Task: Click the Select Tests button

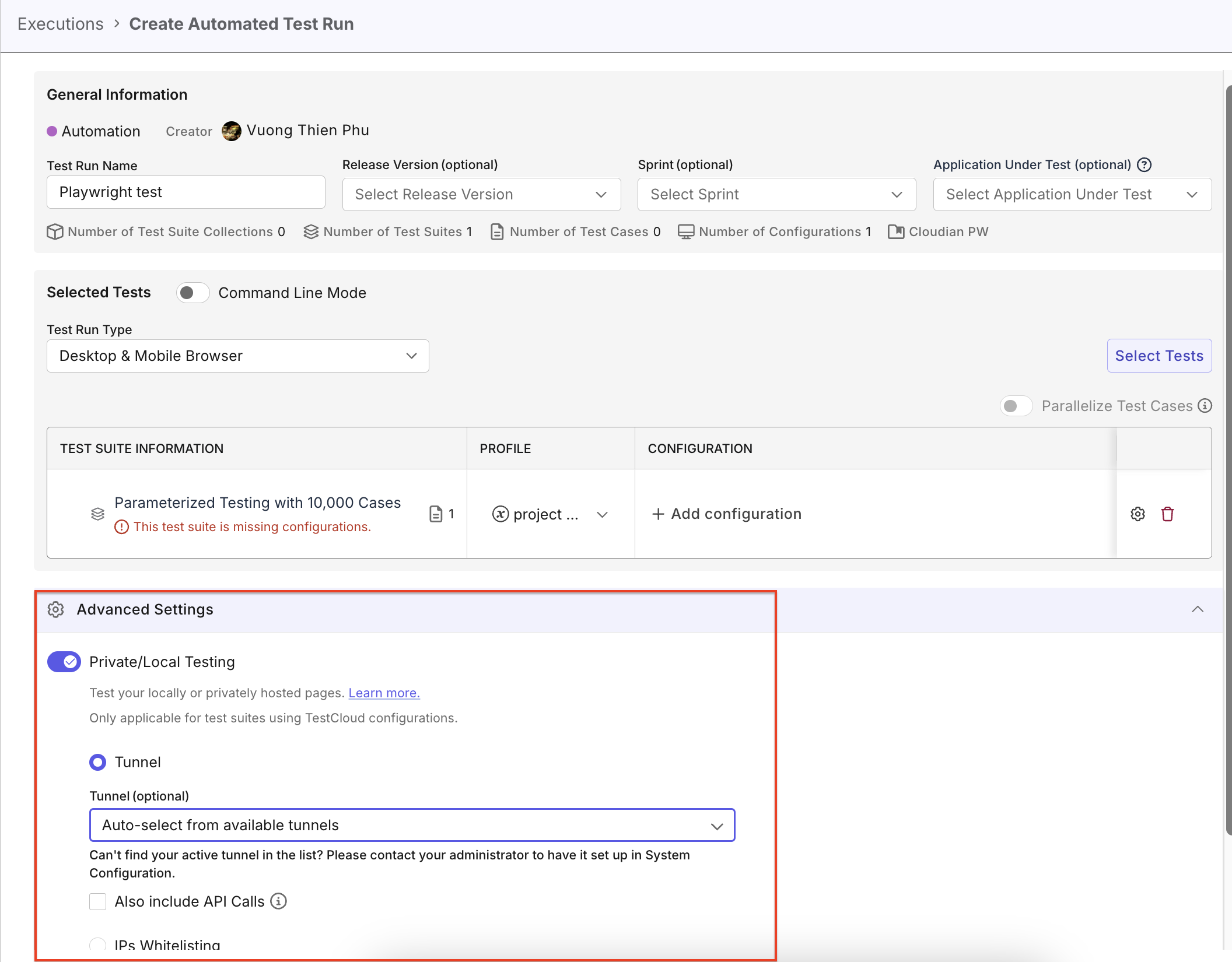Action: click(1159, 356)
